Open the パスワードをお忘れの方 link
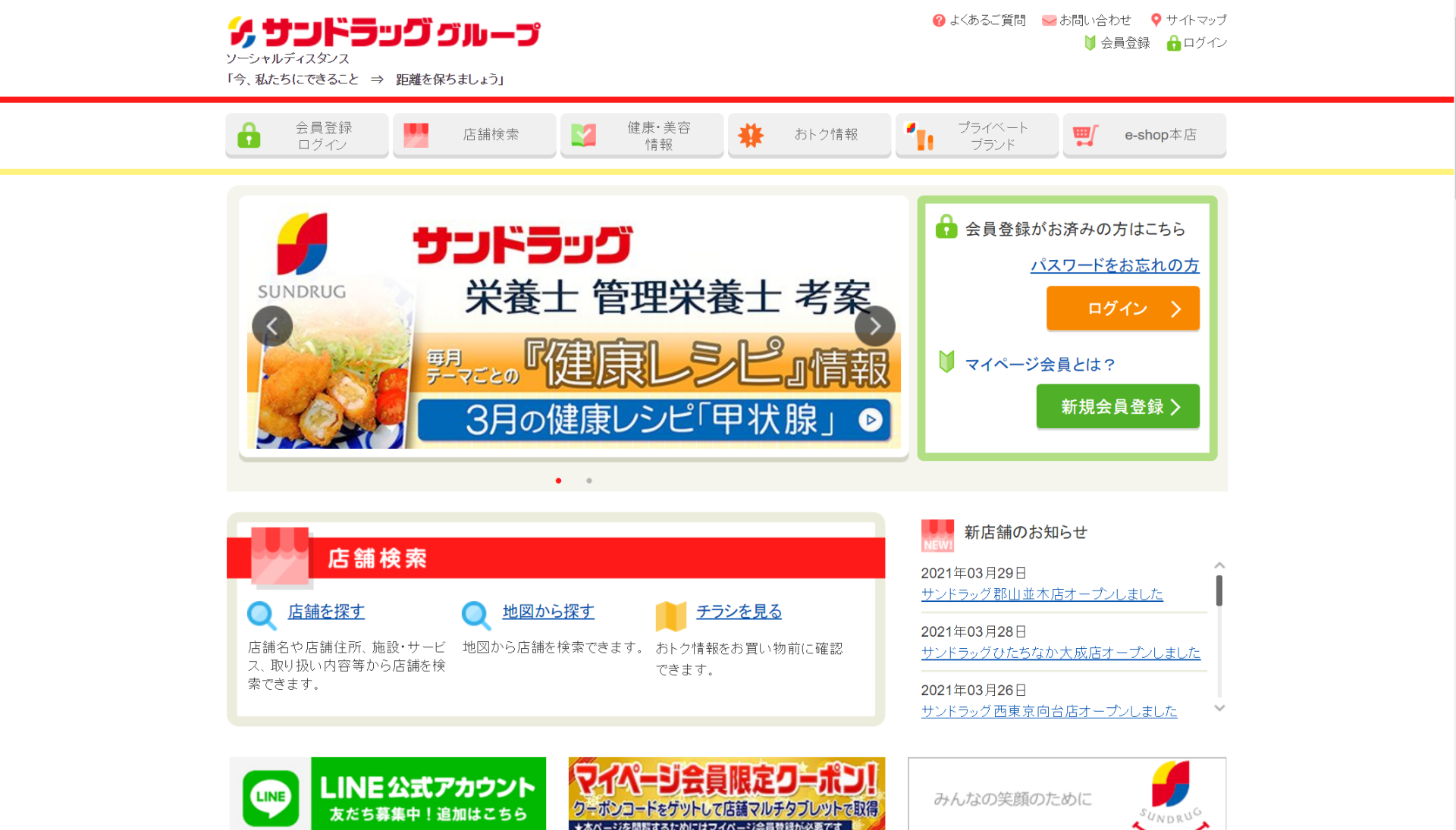 1114,265
